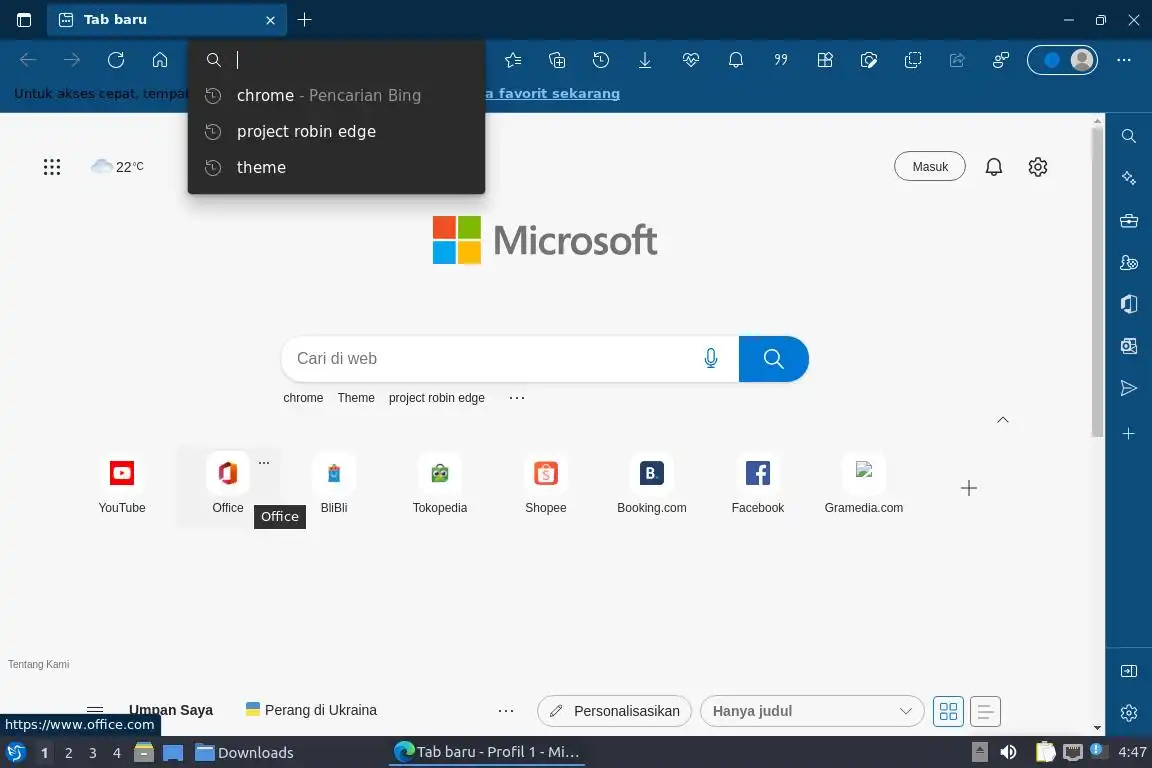Open the YouTube quick link
Image resolution: width=1152 pixels, height=768 pixels.
[x=122, y=486]
